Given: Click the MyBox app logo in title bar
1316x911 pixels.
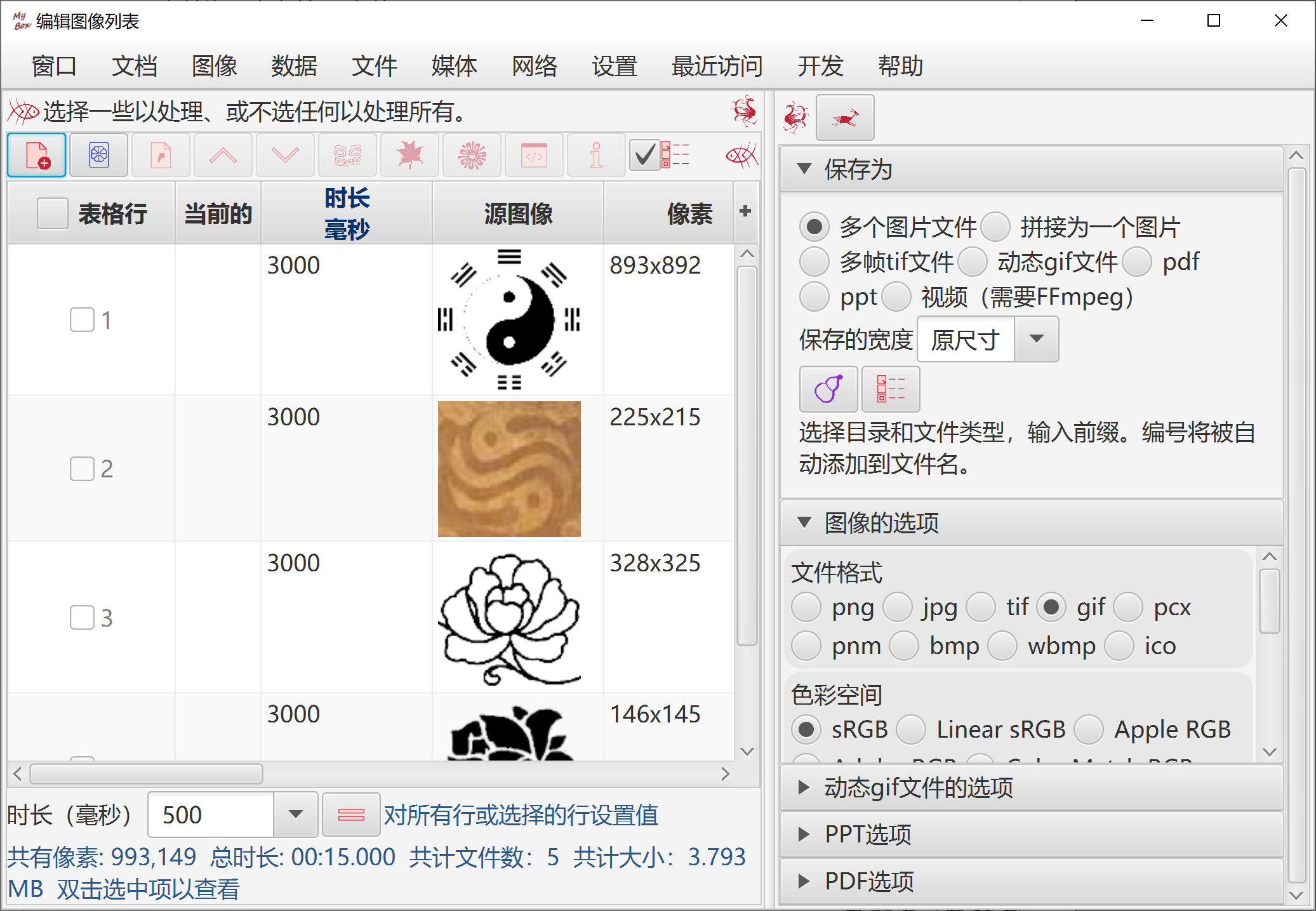Looking at the screenshot, I should [x=21, y=21].
